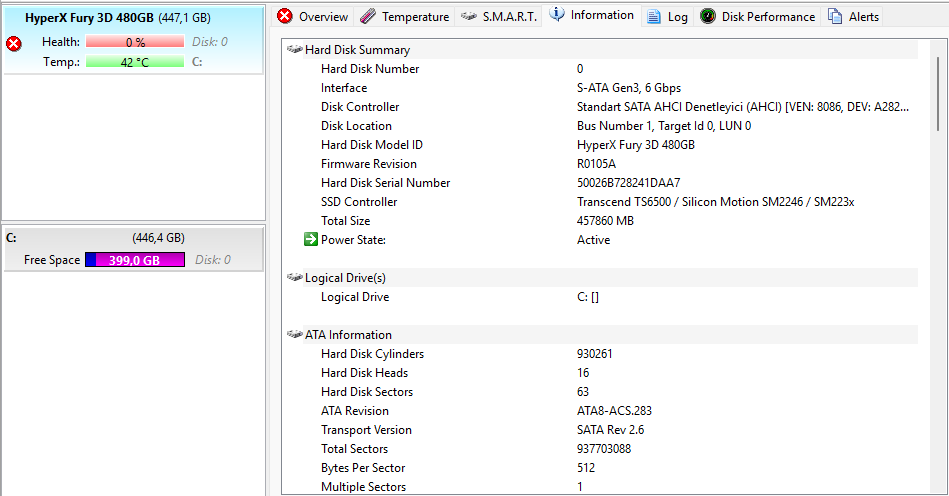This screenshot has height=496, width=949.
Task: Click the disk icon beside ATA Information
Action: point(295,334)
